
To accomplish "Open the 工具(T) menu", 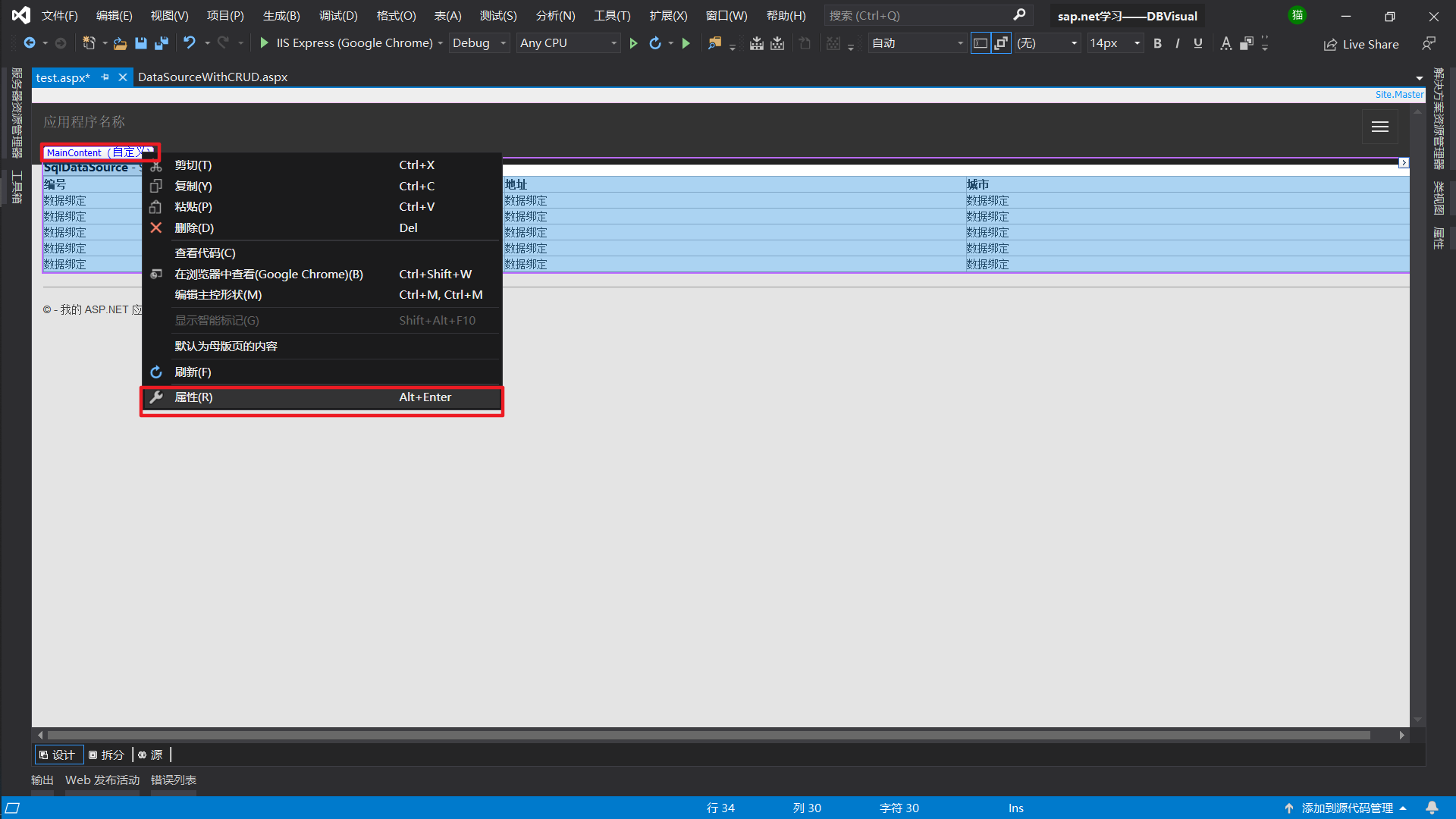I will click(x=612, y=16).
